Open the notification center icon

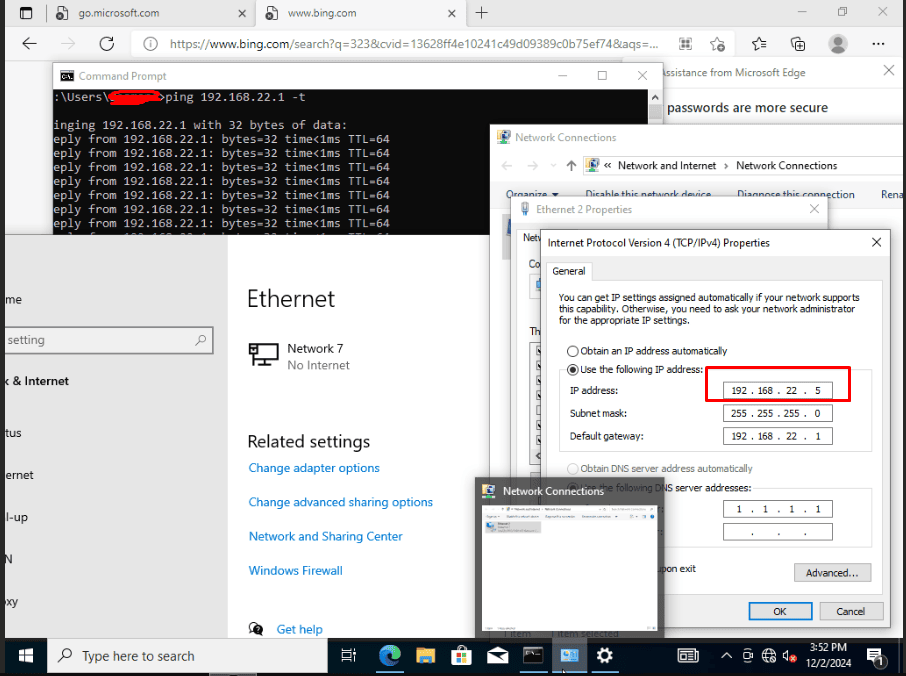coord(877,656)
